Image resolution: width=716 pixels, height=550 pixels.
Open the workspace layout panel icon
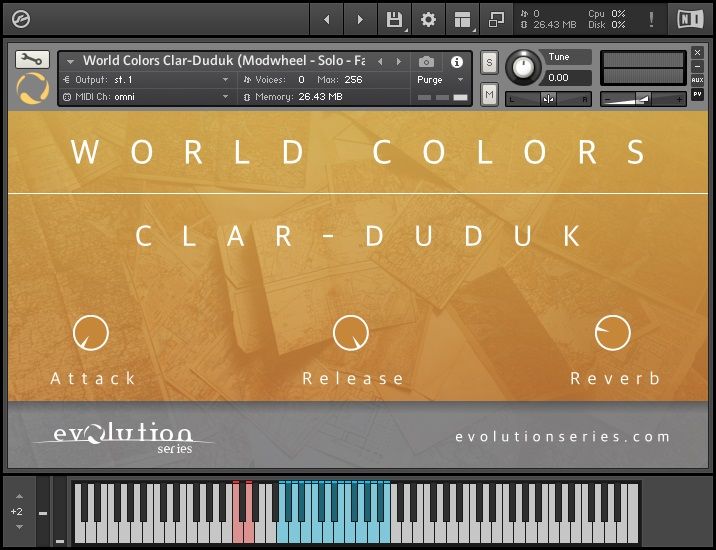[x=462, y=20]
